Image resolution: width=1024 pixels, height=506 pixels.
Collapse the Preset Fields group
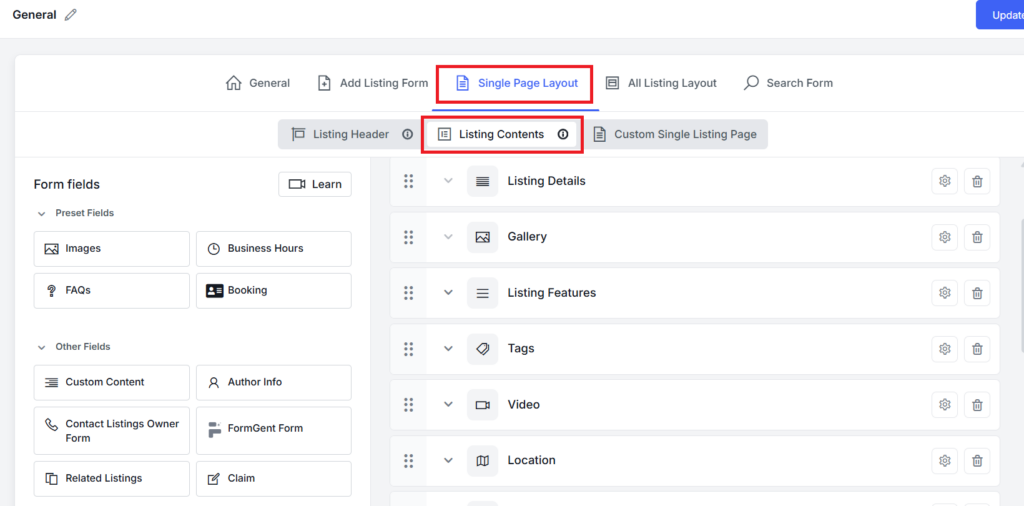click(42, 213)
